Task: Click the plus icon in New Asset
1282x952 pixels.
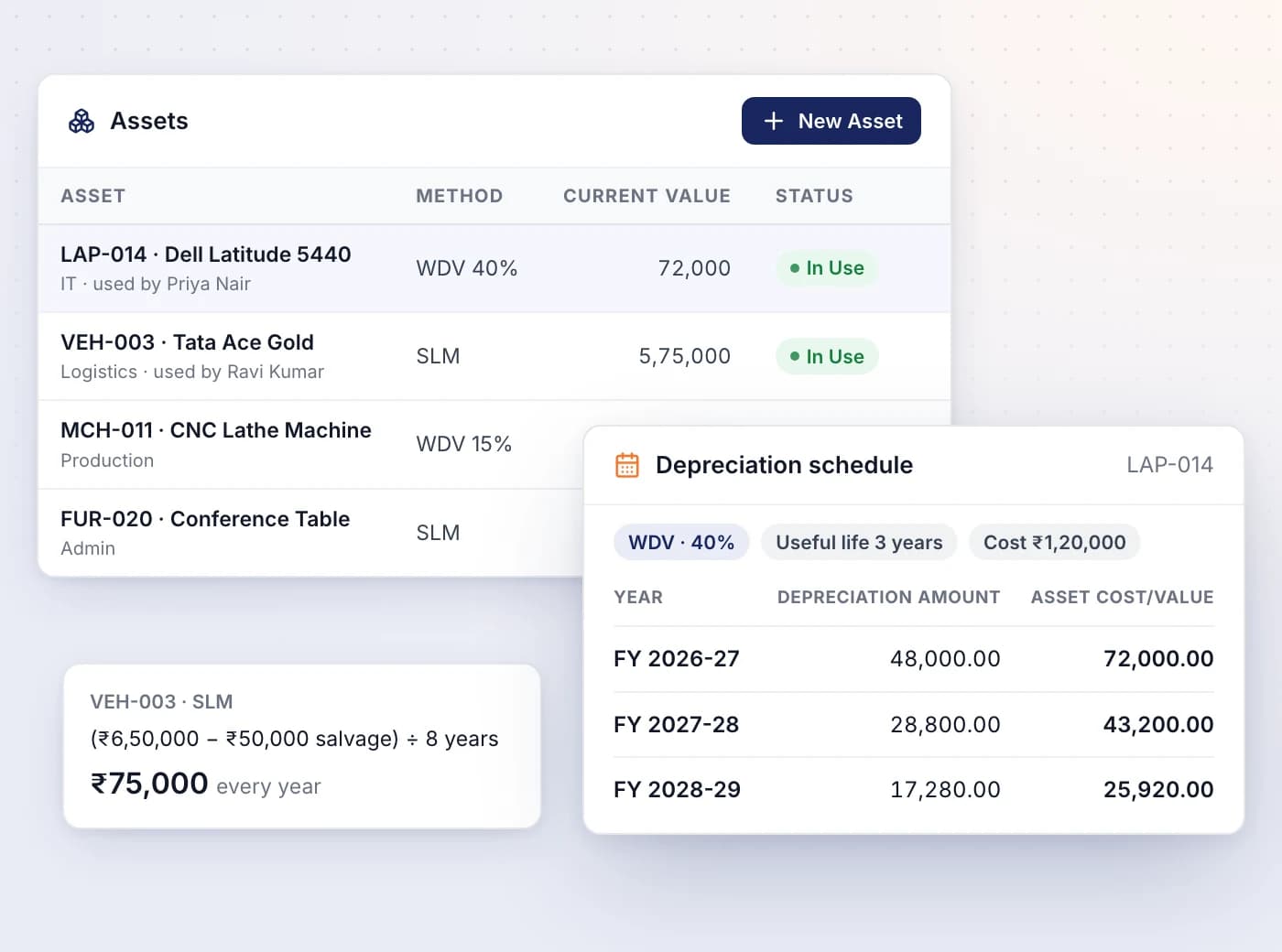Action: click(x=774, y=121)
